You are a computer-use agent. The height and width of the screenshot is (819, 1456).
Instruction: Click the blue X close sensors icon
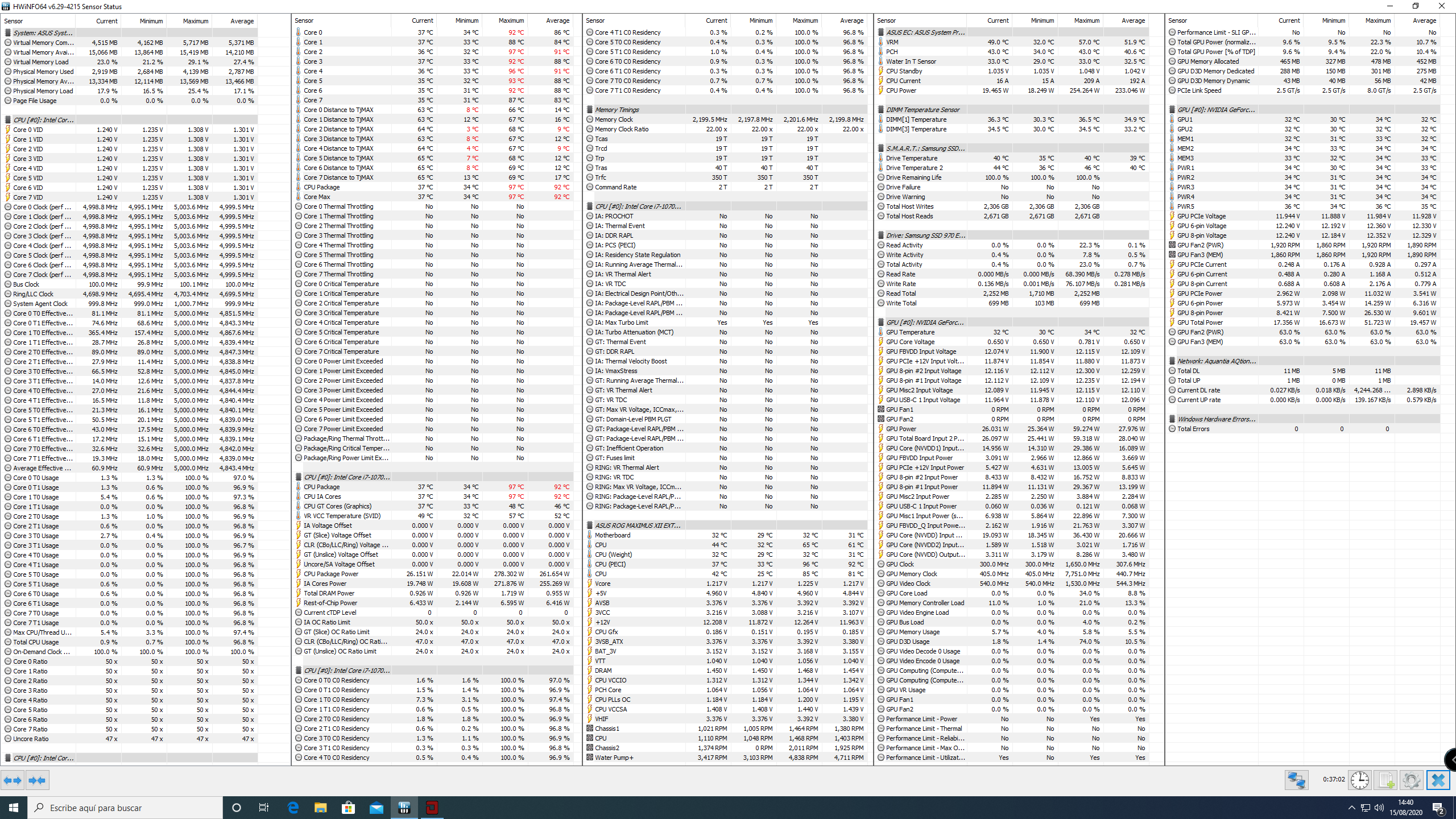point(1438,780)
